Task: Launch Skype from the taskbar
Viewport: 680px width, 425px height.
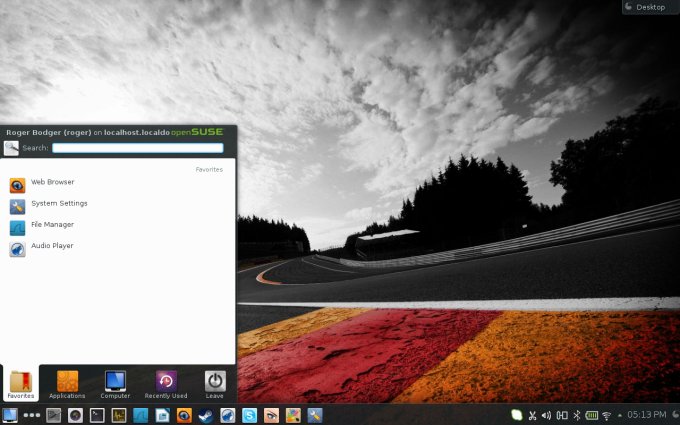Action: tap(249, 415)
